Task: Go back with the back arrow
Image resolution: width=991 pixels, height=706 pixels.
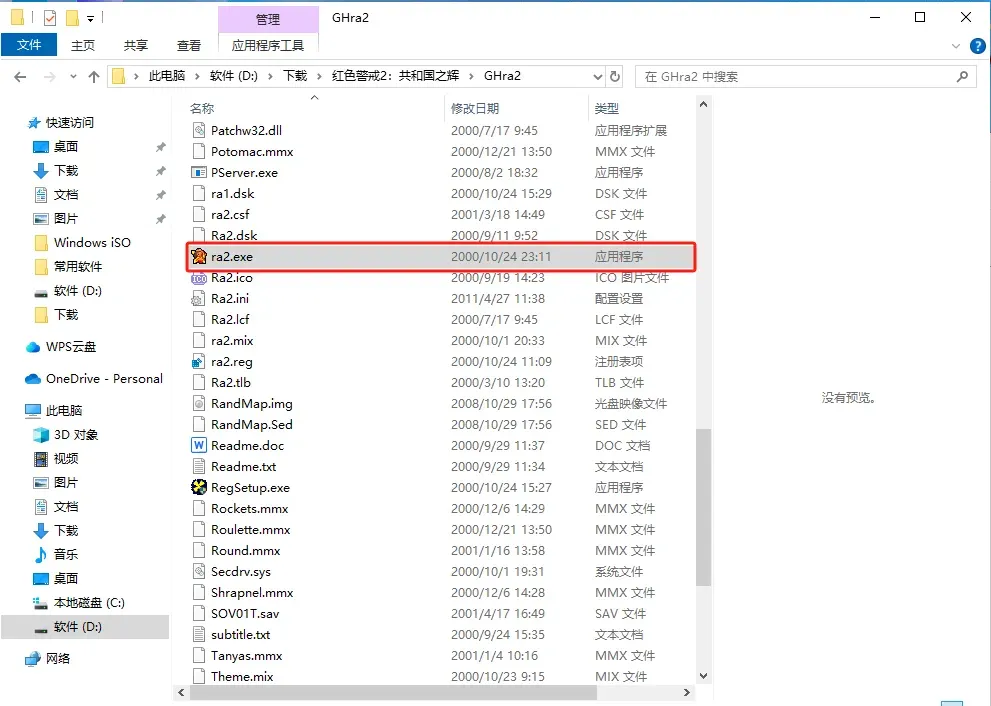Action: (x=20, y=76)
